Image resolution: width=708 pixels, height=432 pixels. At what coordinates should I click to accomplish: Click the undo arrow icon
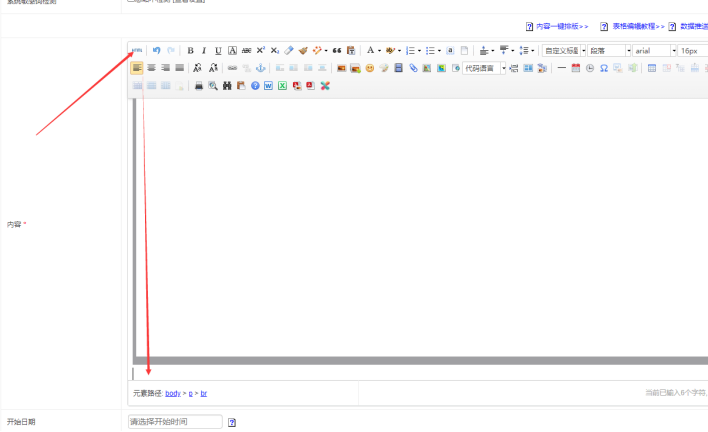156,50
